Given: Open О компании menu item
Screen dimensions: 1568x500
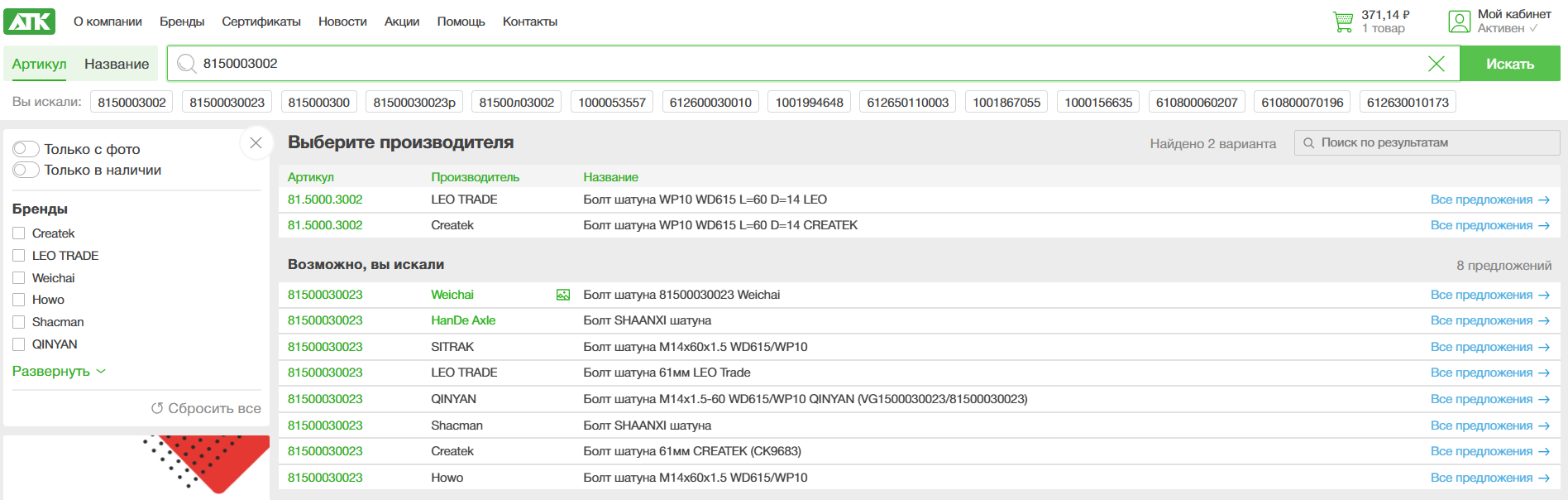Looking at the screenshot, I should [x=108, y=22].
